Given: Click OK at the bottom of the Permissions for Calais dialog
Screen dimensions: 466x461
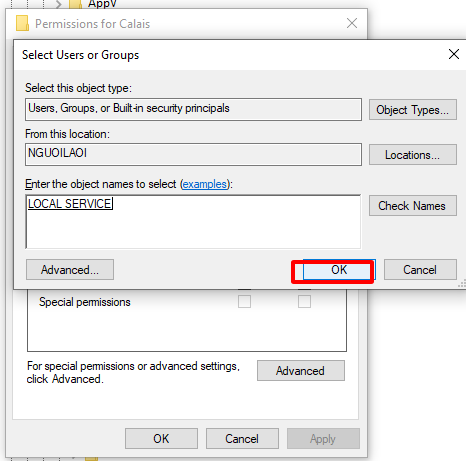Looking at the screenshot, I should pyautogui.click(x=161, y=439).
